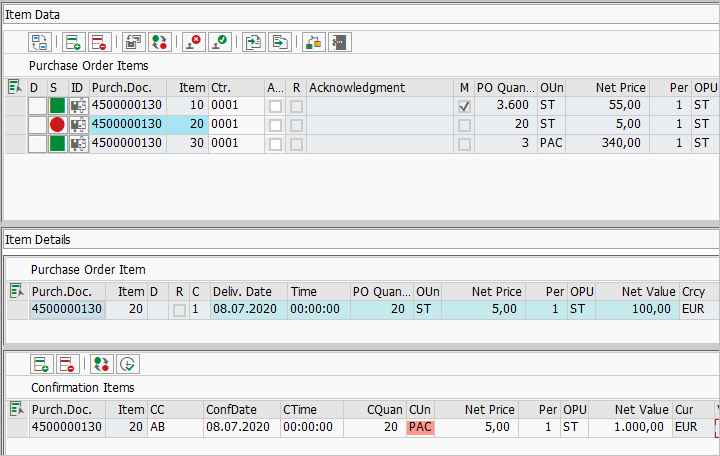Viewport: 720px width, 456px height.
Task: Click the add row icon above Confirmation Items
Action: pyautogui.click(x=40, y=364)
